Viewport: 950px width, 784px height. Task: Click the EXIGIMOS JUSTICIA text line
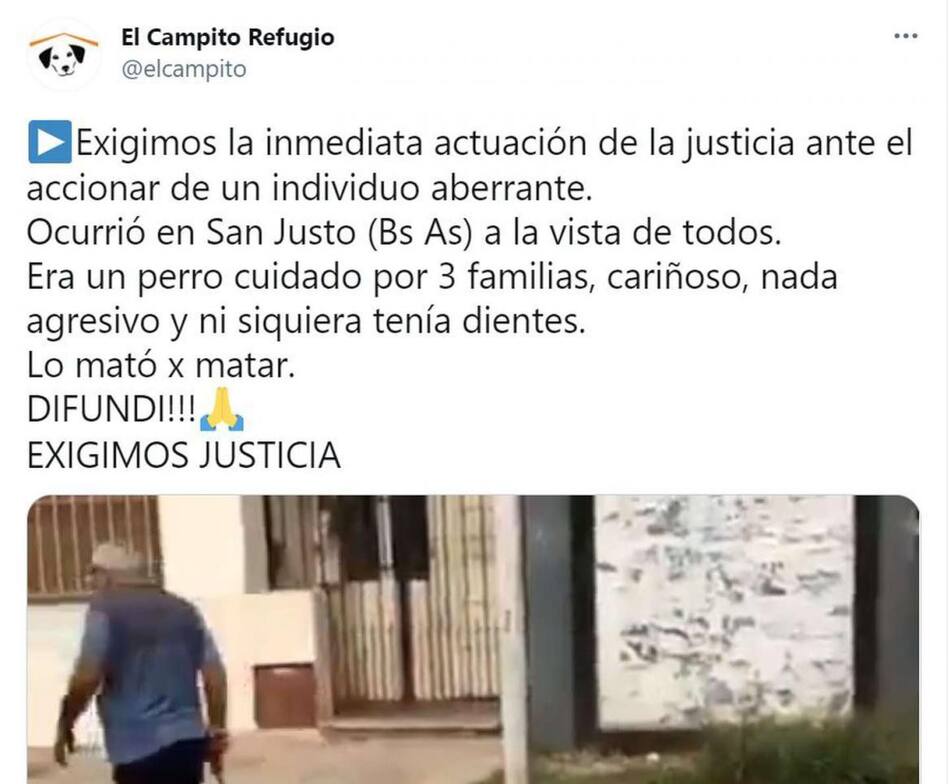click(x=184, y=456)
